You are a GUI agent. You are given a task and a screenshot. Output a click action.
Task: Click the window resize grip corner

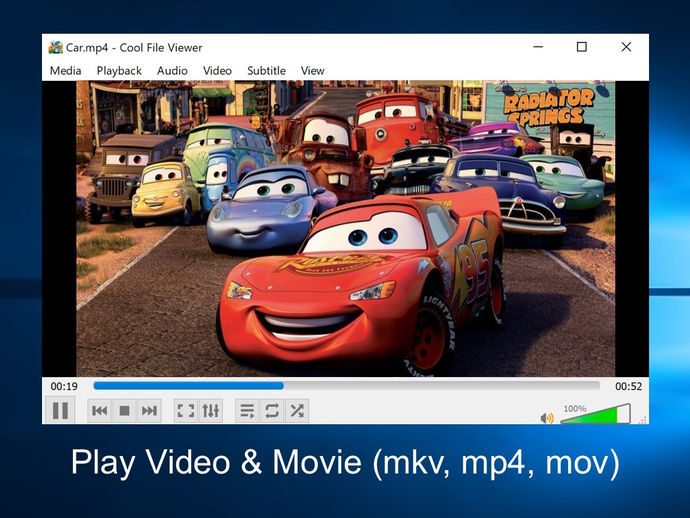(644, 420)
